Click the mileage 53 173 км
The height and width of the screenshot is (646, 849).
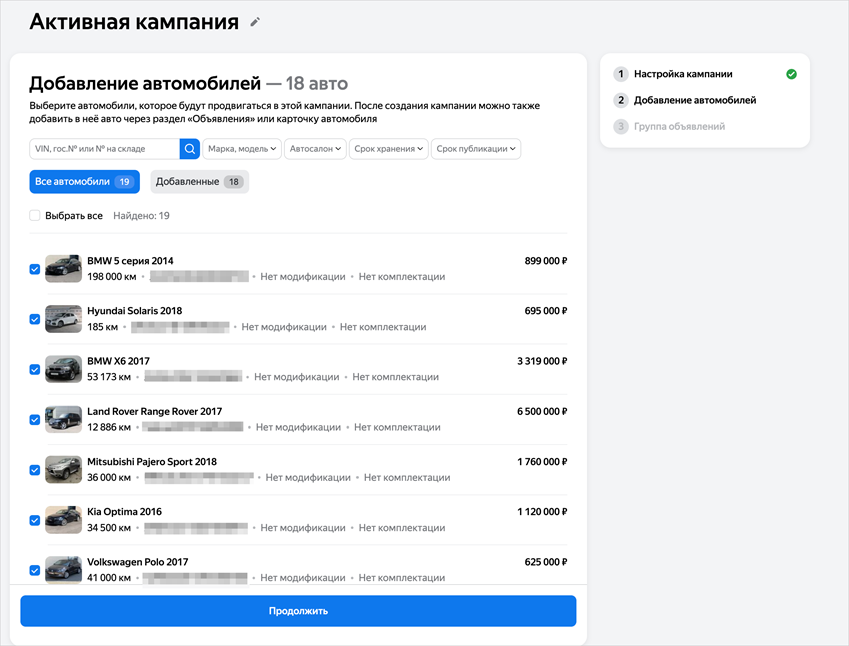click(109, 377)
